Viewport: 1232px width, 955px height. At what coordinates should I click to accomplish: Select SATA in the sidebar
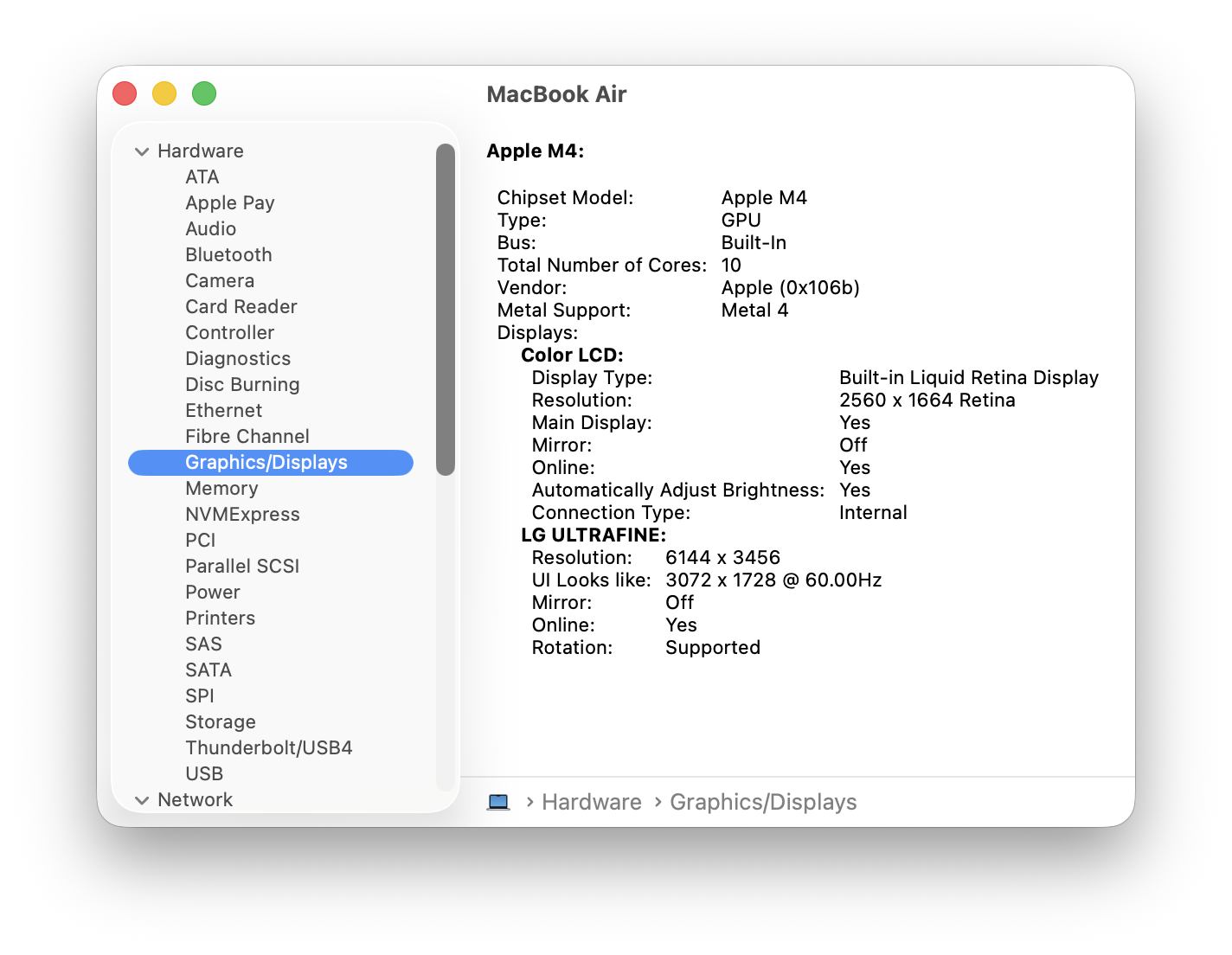click(208, 670)
